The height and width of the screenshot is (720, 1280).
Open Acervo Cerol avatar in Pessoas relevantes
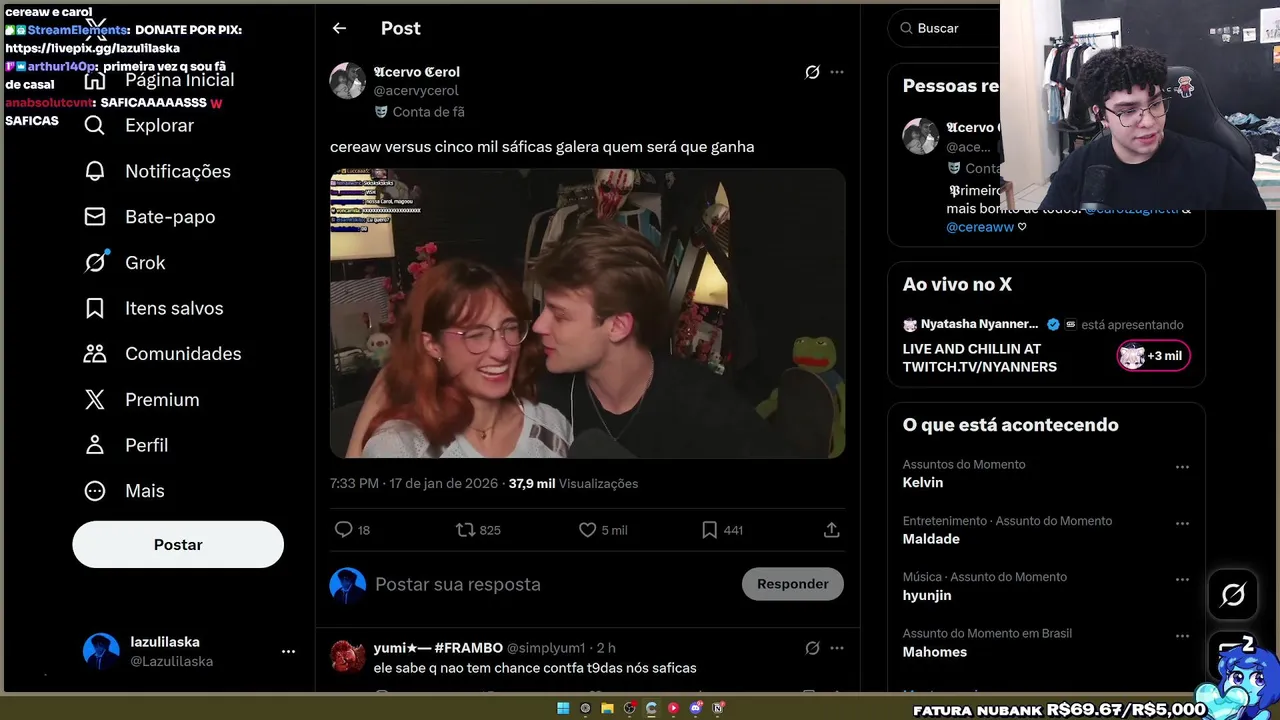tap(921, 136)
